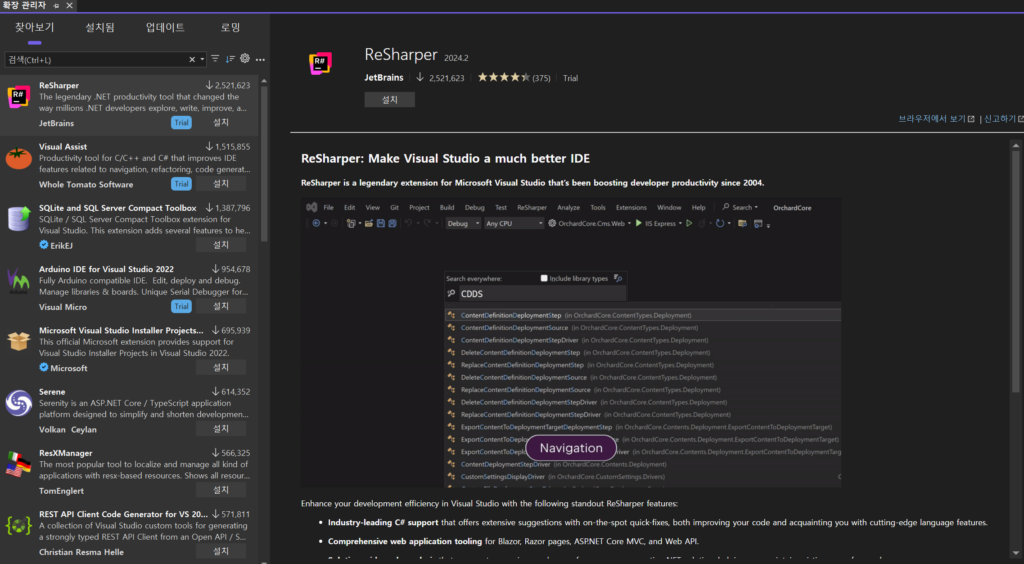The width and height of the screenshot is (1024, 564).
Task: Switch to the 찾아보기 tab
Action: [35, 27]
